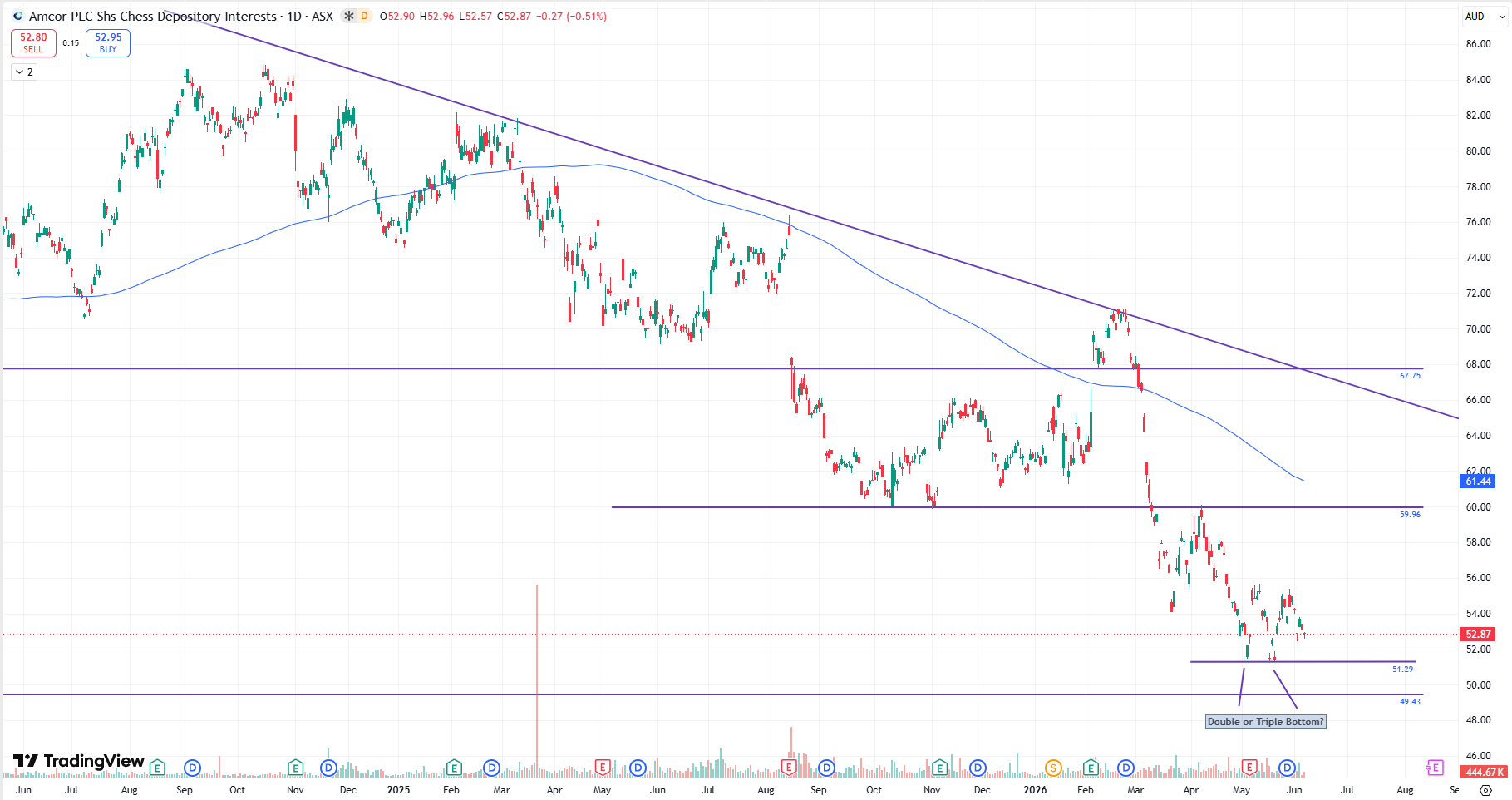Open chart settings gear icon at bottom right
The width and height of the screenshot is (1512, 800).
click(x=1485, y=790)
